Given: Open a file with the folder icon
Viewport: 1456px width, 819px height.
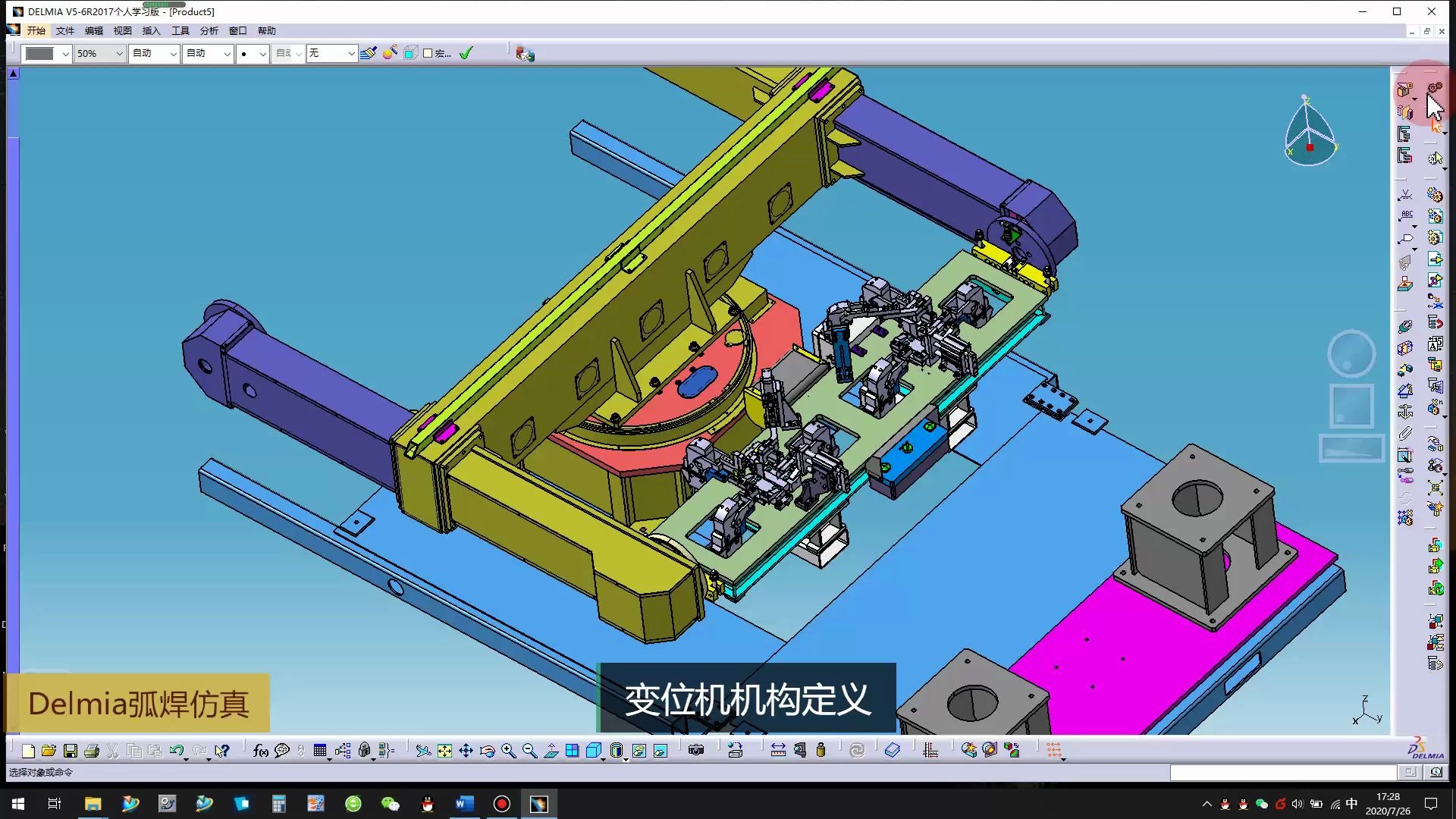Looking at the screenshot, I should (49, 751).
